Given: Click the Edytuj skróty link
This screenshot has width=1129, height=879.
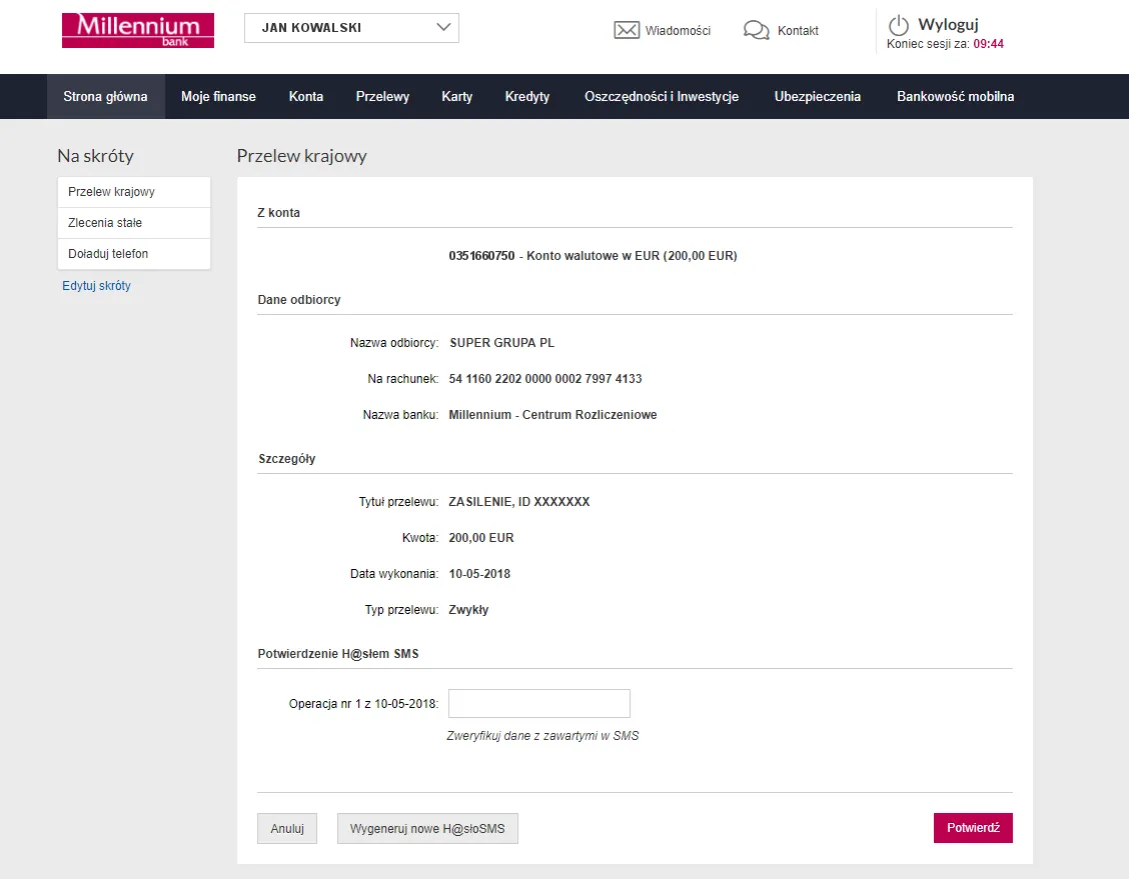Looking at the screenshot, I should [96, 286].
